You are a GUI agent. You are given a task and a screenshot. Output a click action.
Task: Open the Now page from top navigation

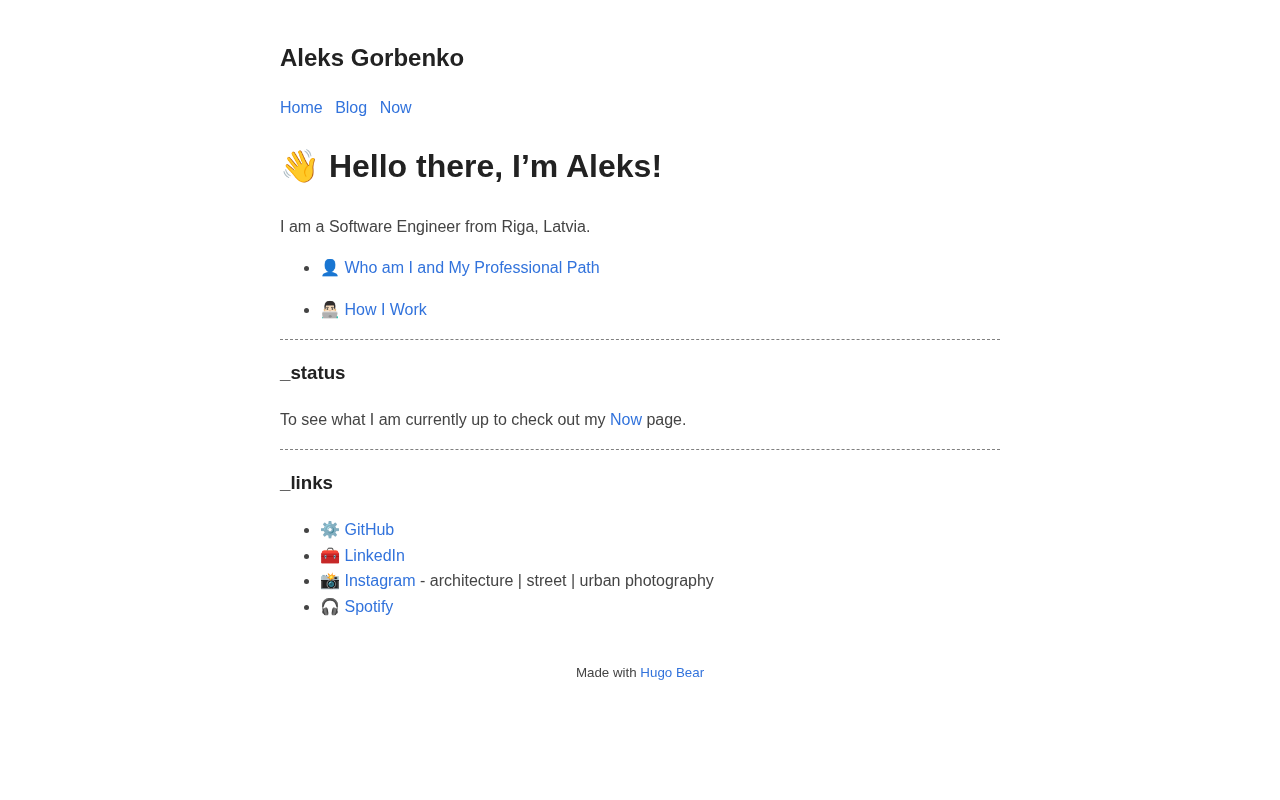tap(395, 108)
